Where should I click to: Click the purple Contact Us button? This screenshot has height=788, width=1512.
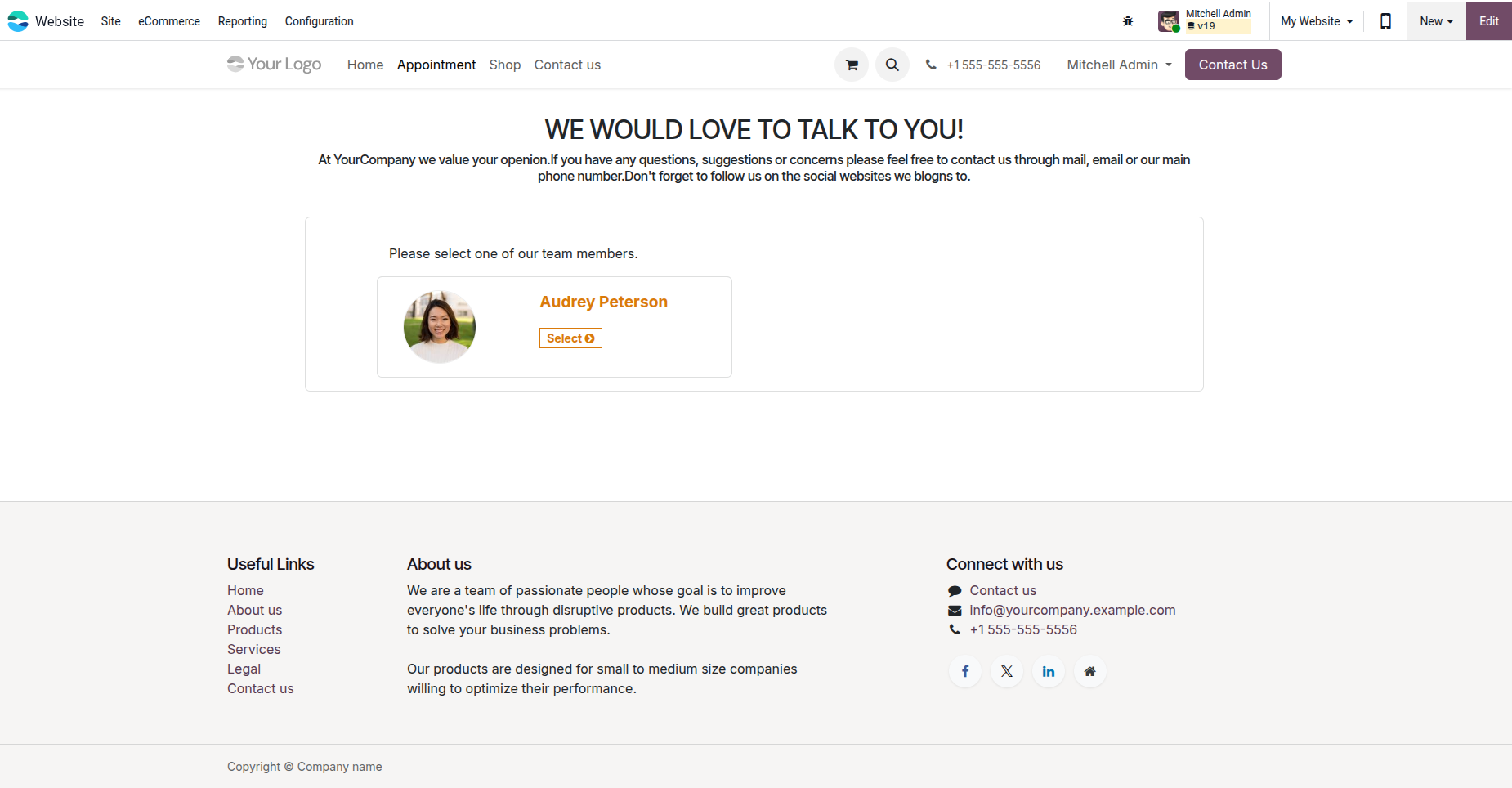coord(1232,65)
